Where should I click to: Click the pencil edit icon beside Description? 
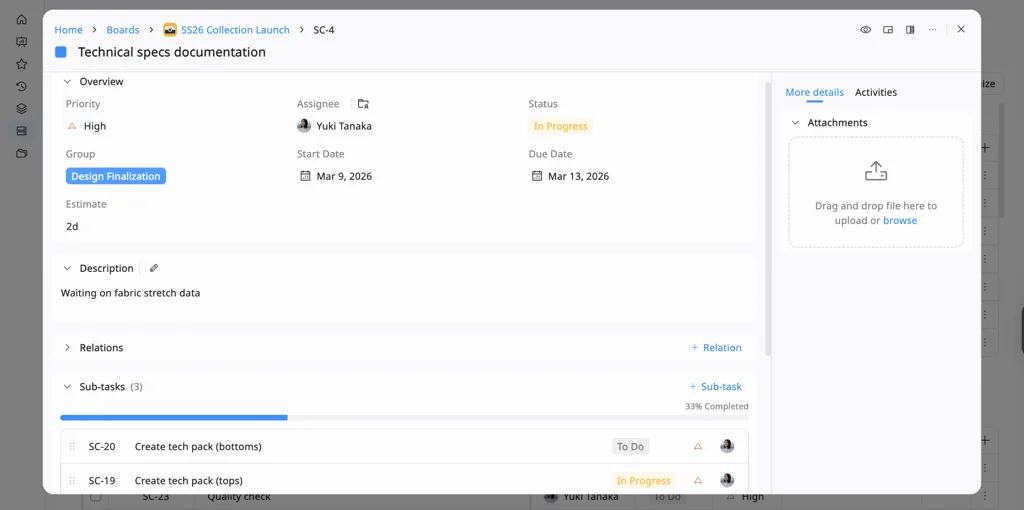tap(154, 268)
